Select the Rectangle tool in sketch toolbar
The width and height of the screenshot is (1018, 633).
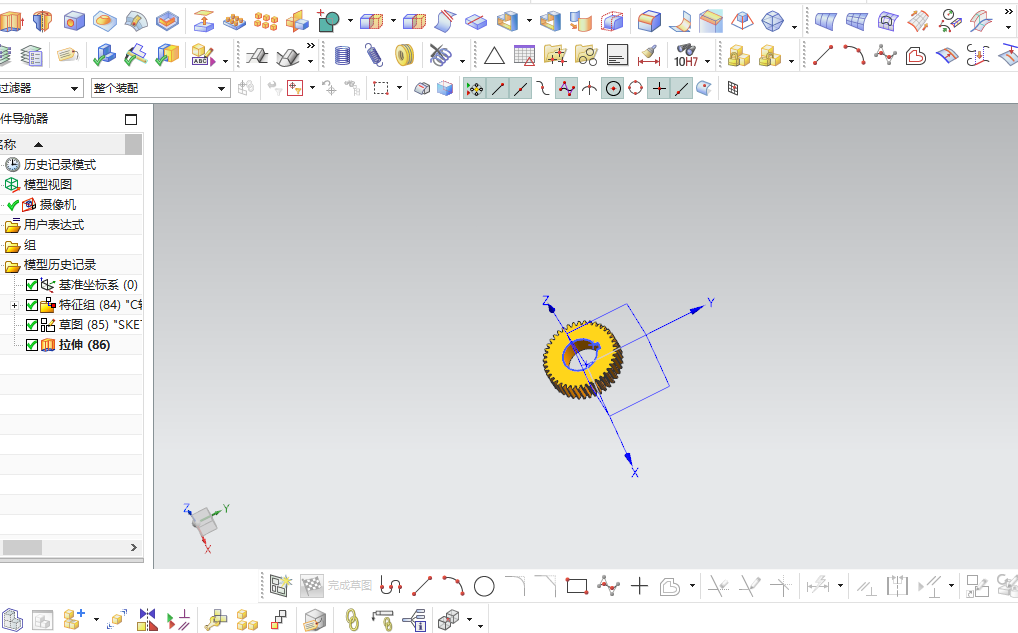click(577, 586)
